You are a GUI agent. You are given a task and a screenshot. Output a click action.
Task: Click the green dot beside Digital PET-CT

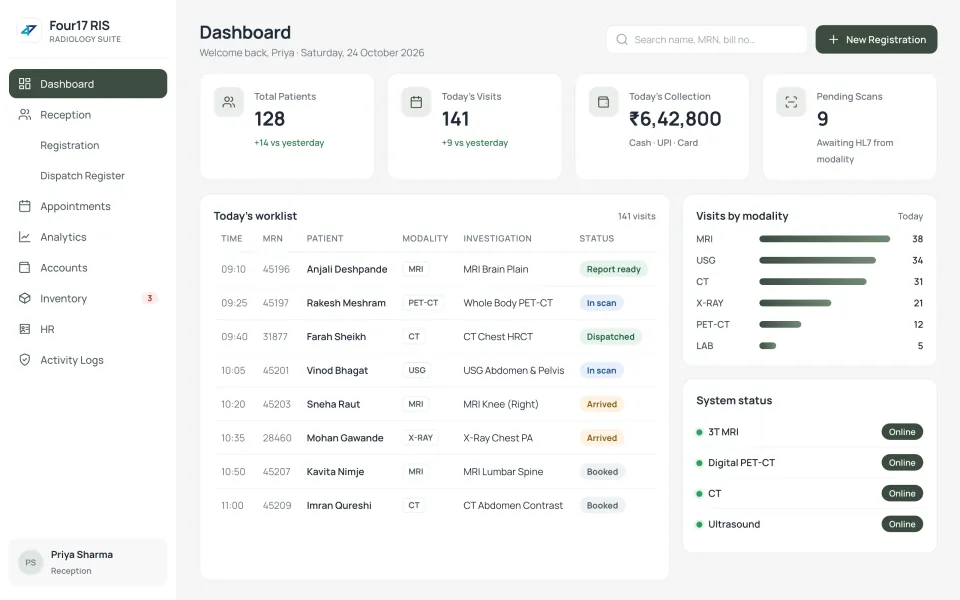699,463
